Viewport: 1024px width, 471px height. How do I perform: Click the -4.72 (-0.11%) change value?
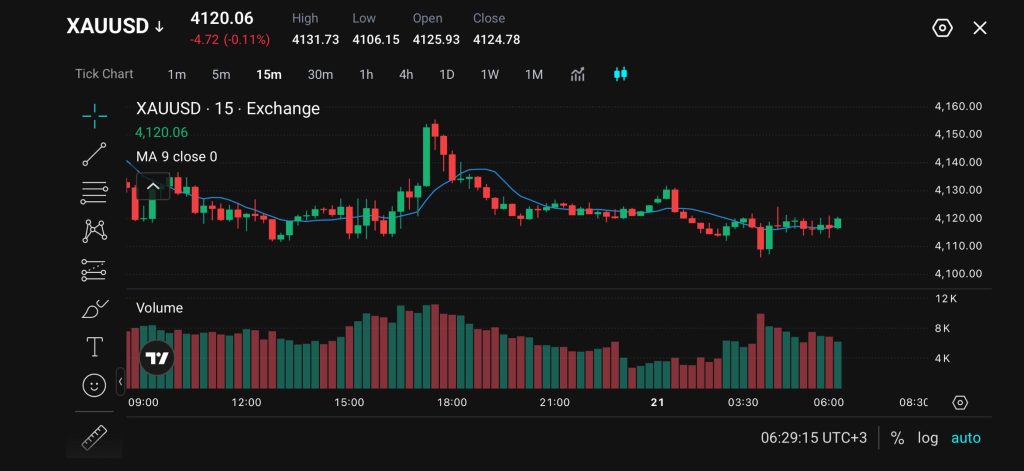click(x=230, y=40)
